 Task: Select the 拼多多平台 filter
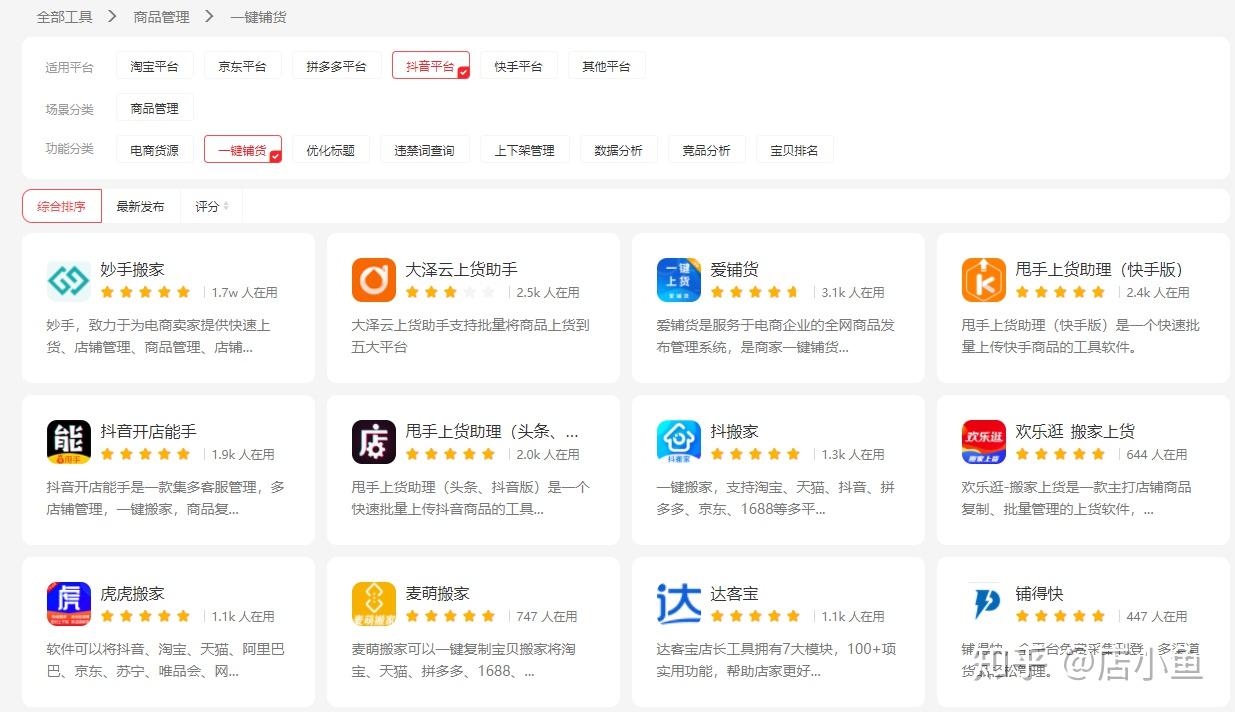[x=336, y=66]
